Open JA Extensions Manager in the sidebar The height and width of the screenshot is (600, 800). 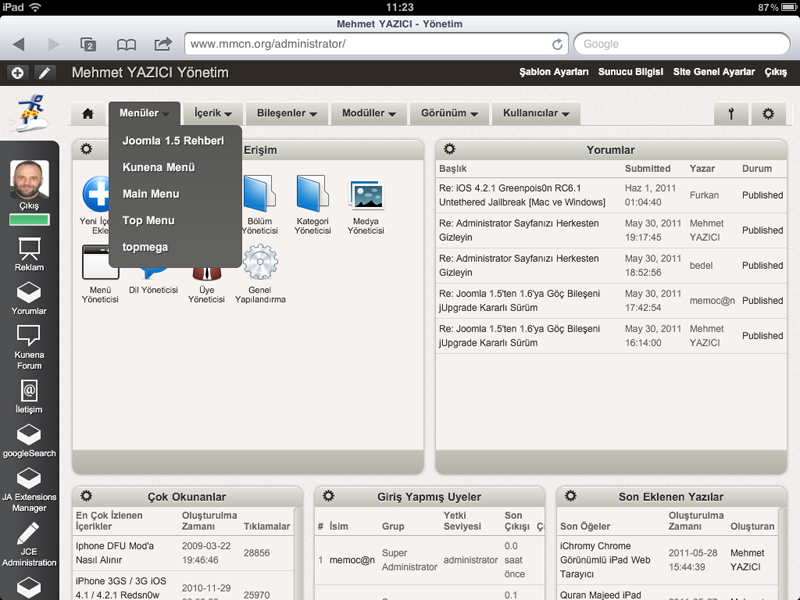[x=29, y=490]
